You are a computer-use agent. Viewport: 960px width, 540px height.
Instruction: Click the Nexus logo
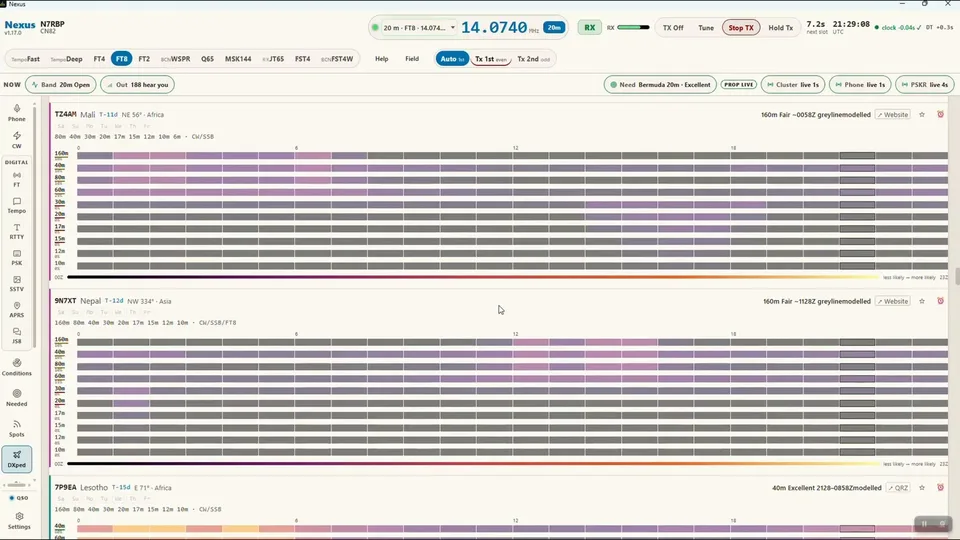pyautogui.click(x=20, y=25)
